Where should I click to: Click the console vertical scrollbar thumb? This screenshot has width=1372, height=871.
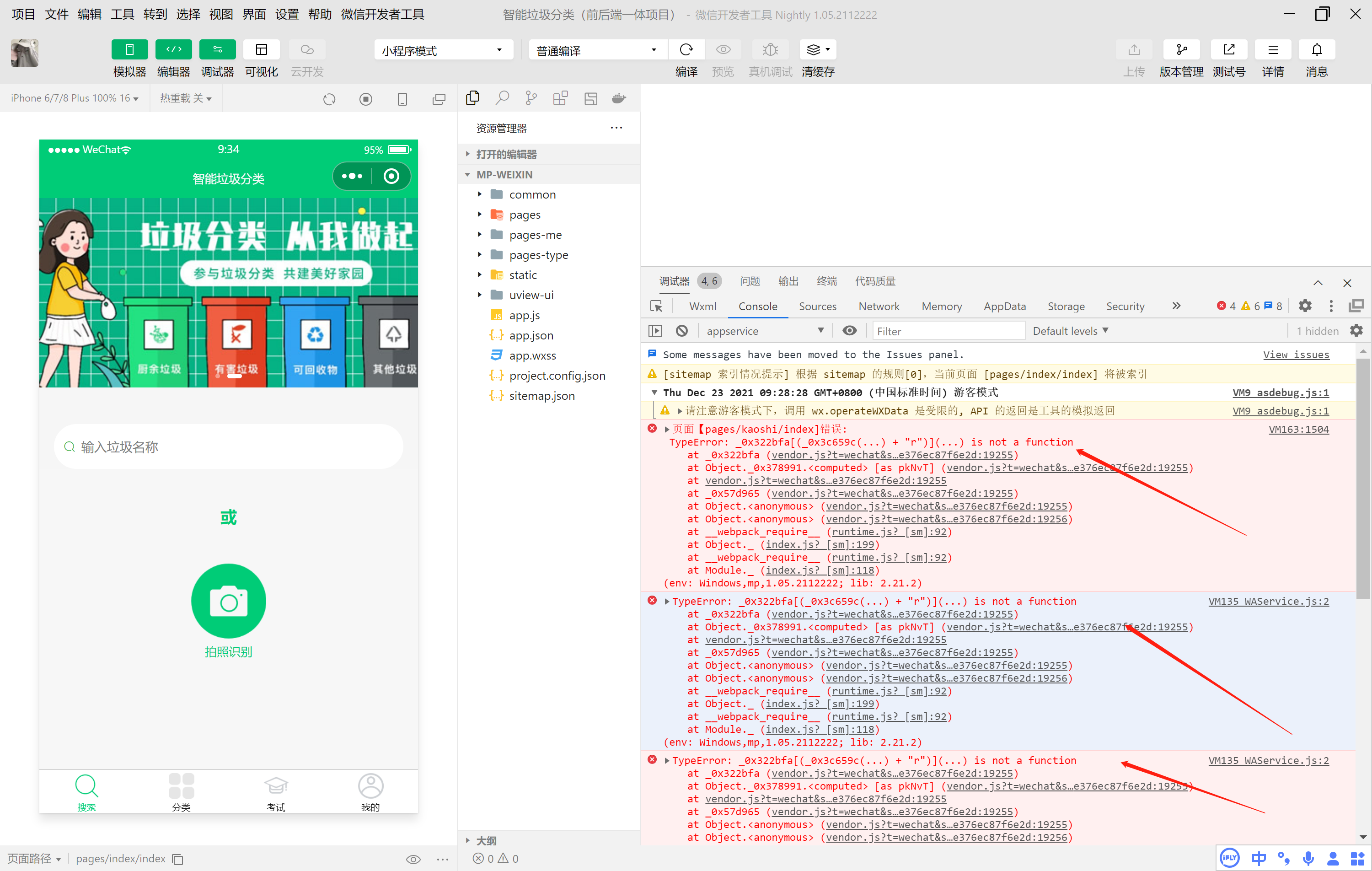[1362, 479]
